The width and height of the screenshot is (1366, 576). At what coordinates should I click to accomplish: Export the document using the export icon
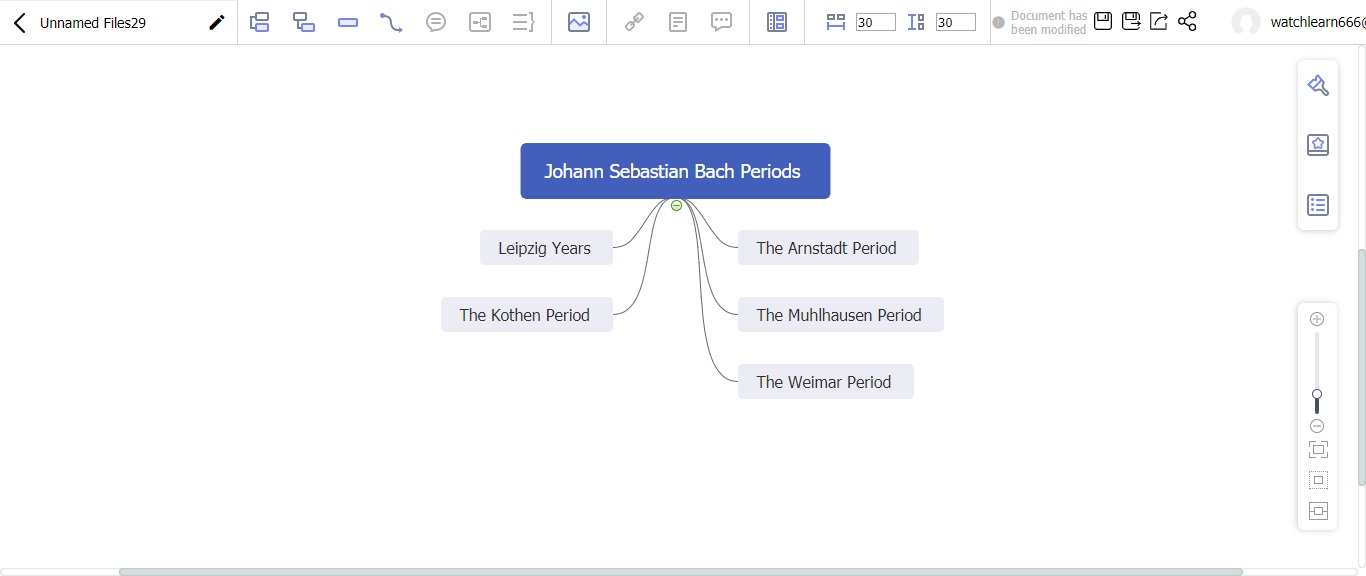pyautogui.click(x=1159, y=21)
